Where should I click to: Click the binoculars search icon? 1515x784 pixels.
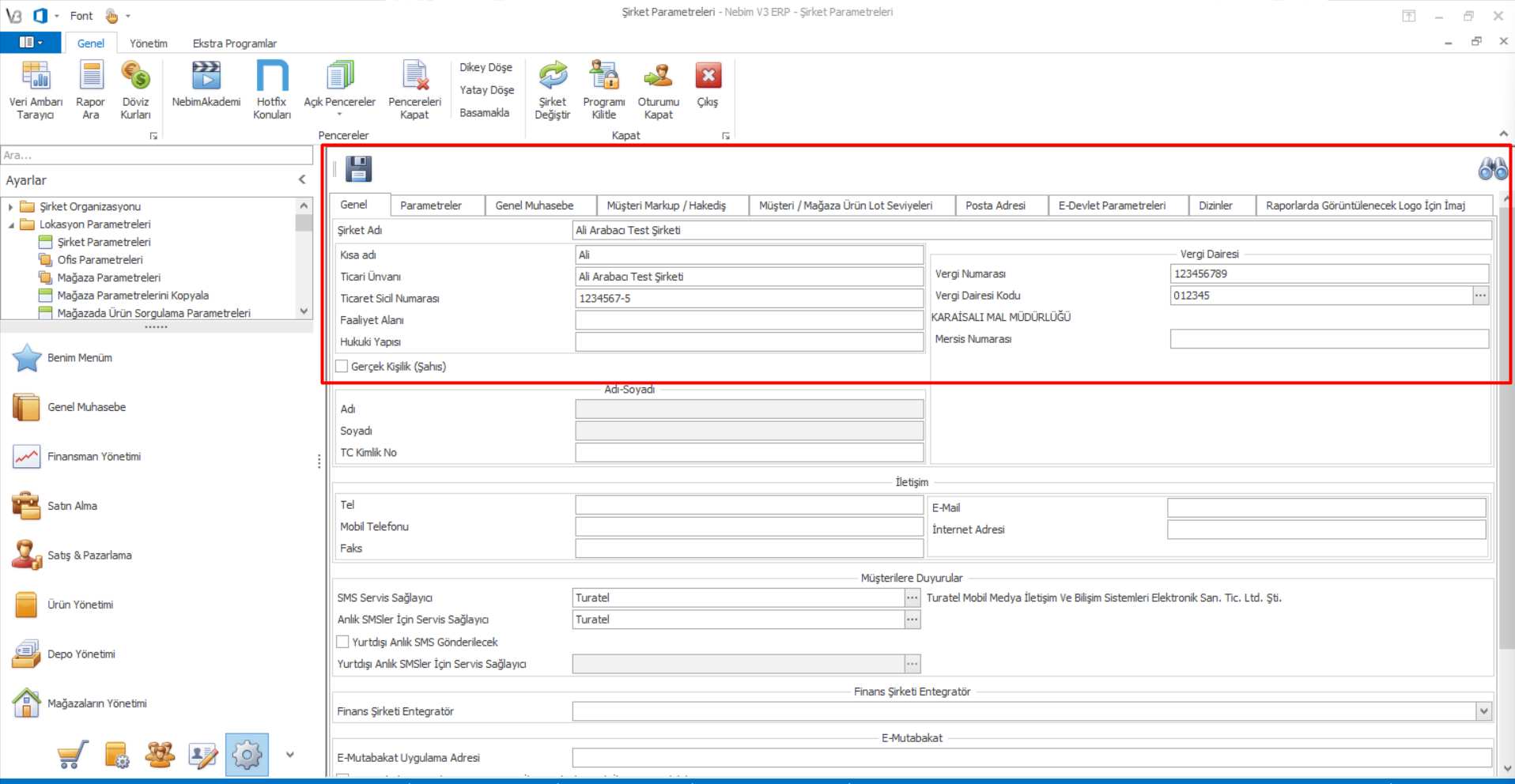coord(1492,169)
